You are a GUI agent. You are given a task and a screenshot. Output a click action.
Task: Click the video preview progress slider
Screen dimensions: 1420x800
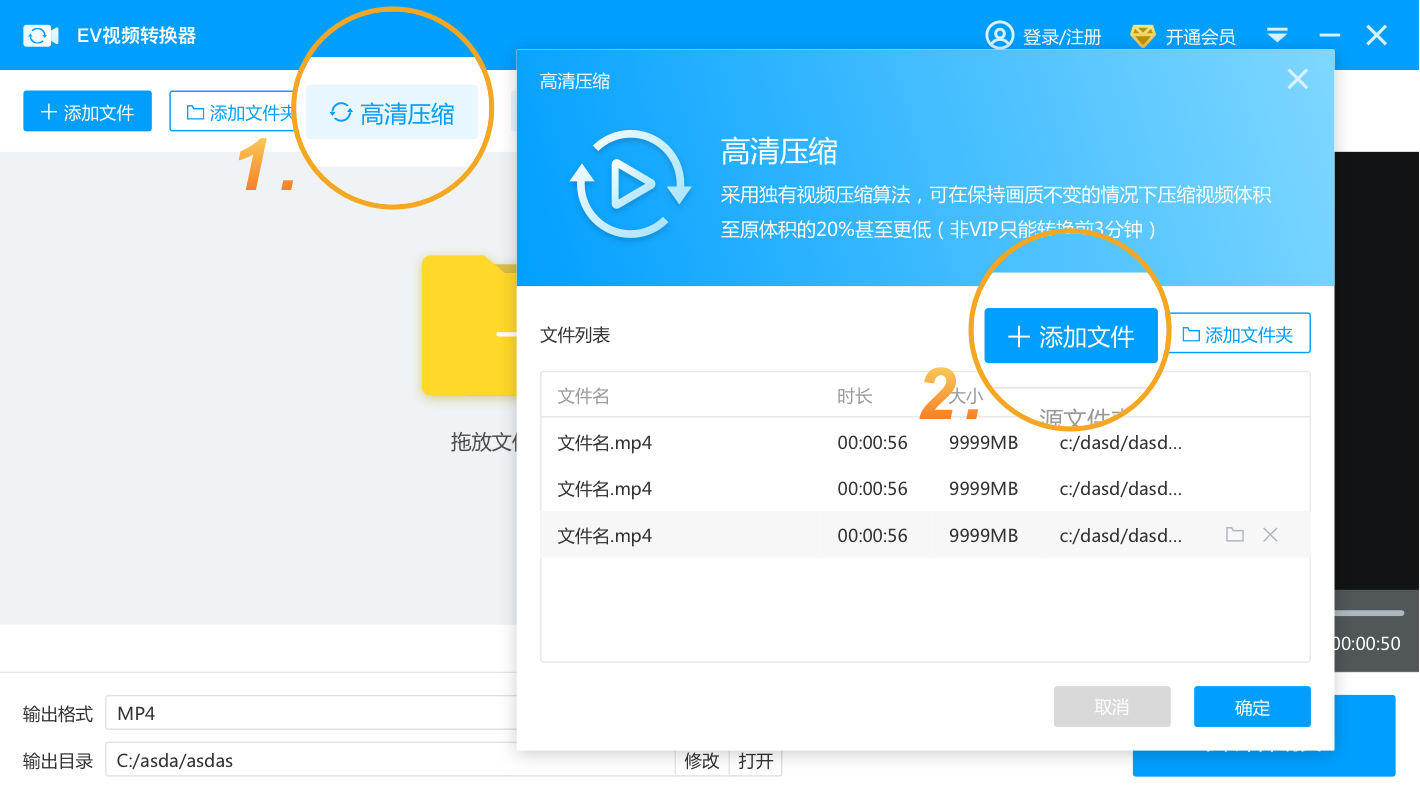(1368, 613)
